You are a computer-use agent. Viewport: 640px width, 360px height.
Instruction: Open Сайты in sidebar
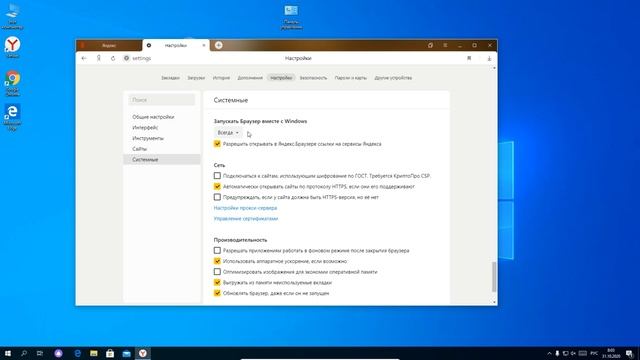[139, 149]
